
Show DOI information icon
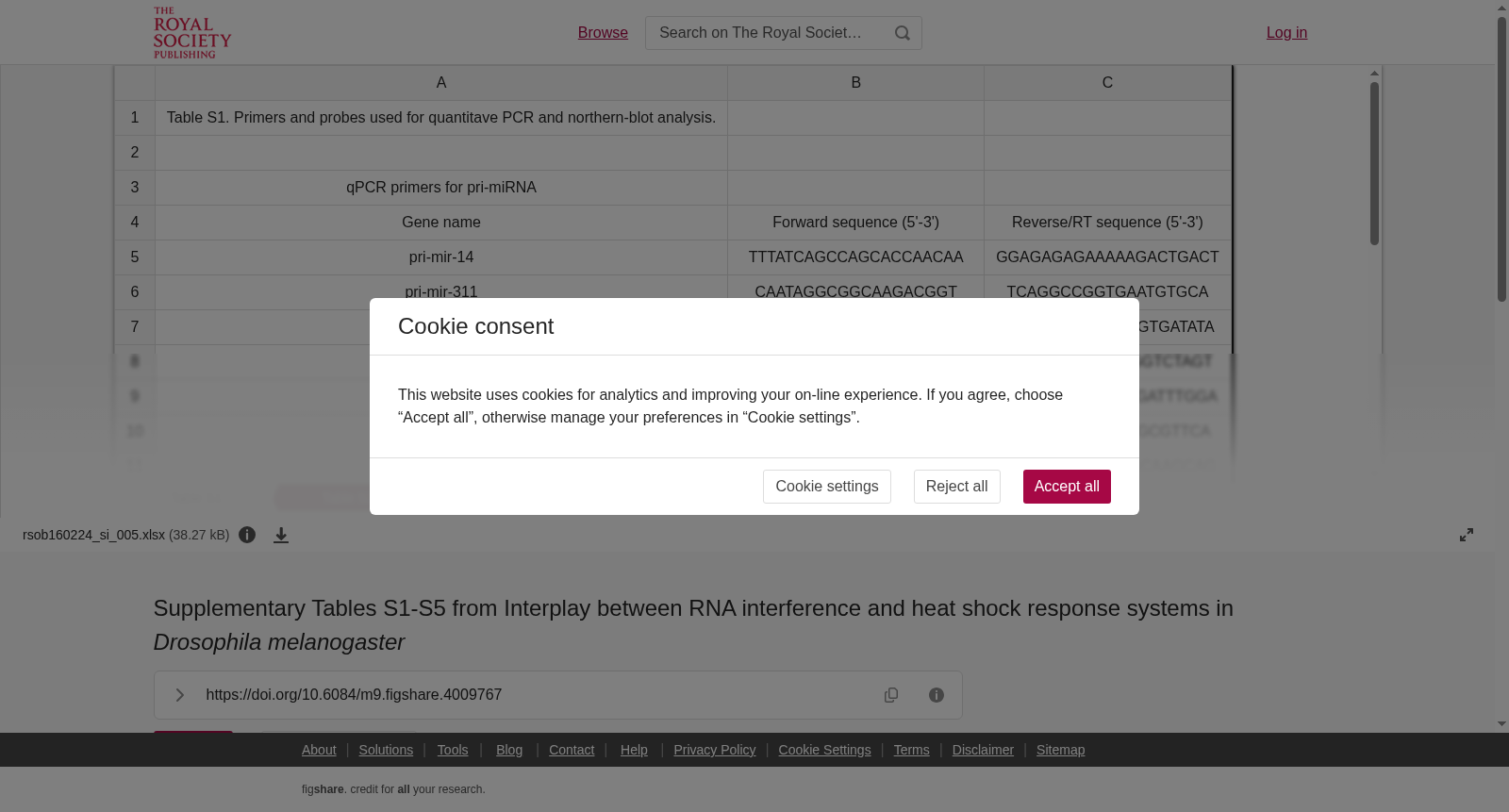pyautogui.click(x=937, y=695)
